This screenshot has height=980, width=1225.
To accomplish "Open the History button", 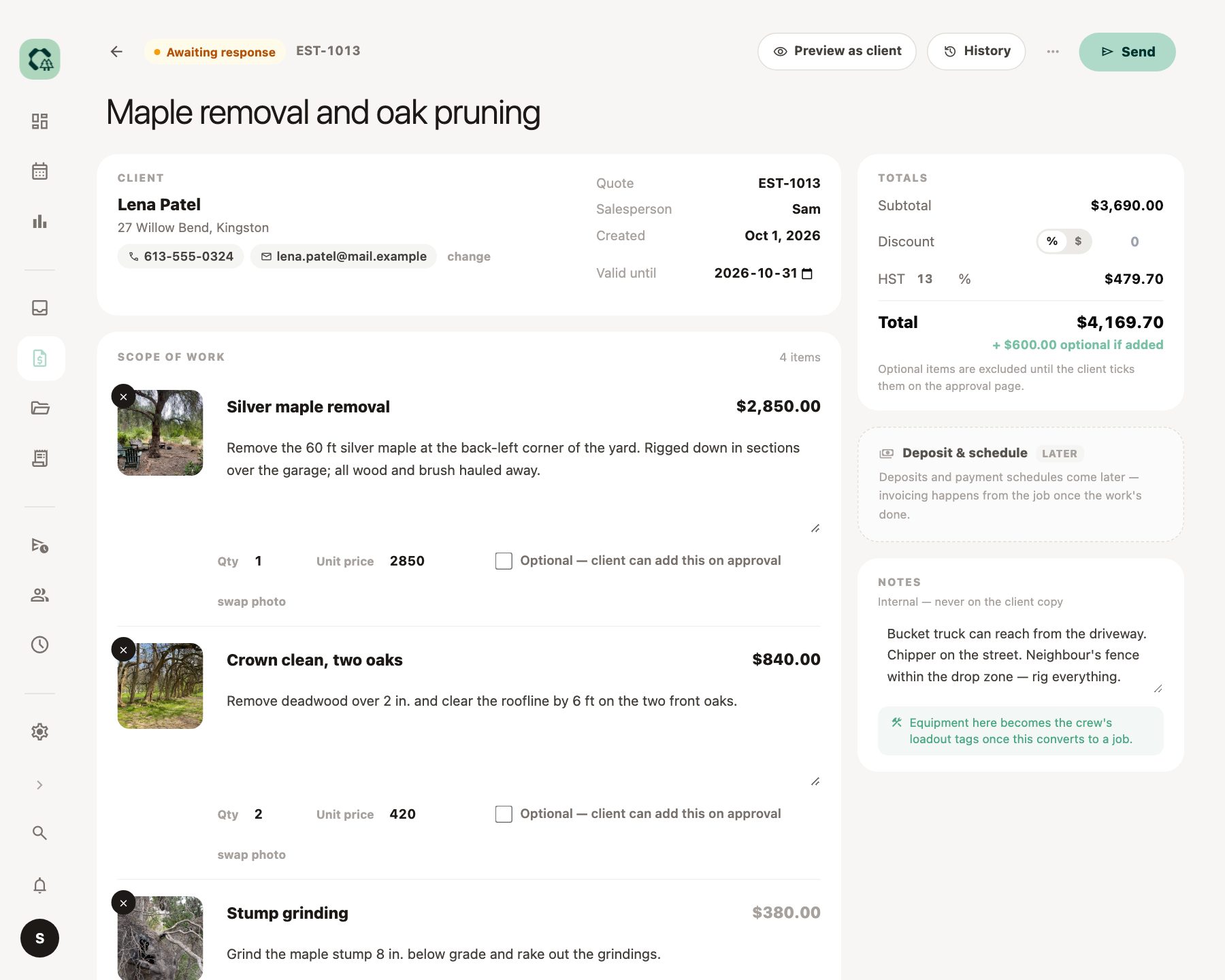I will coord(977,52).
